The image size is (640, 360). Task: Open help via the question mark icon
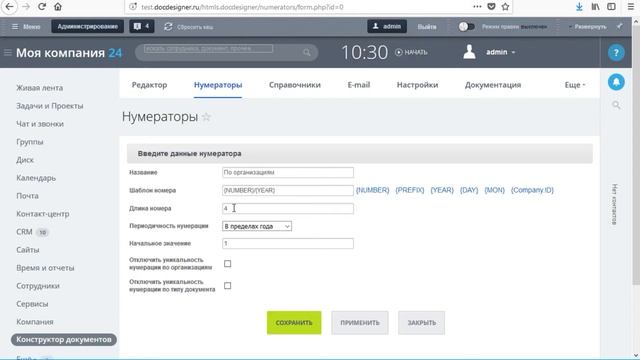point(616,53)
